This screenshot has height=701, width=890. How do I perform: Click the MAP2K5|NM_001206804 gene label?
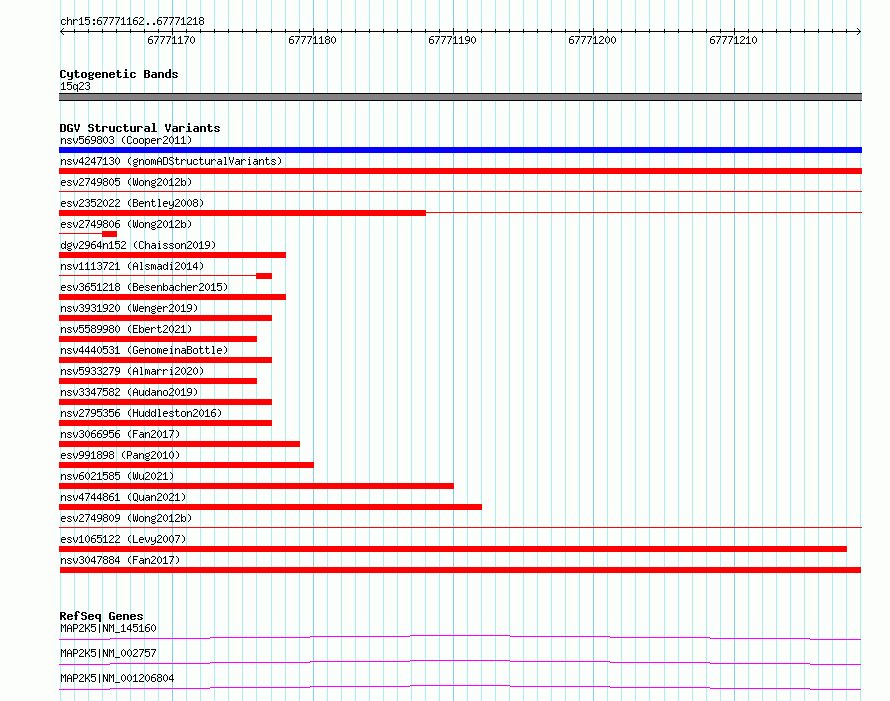(117, 678)
